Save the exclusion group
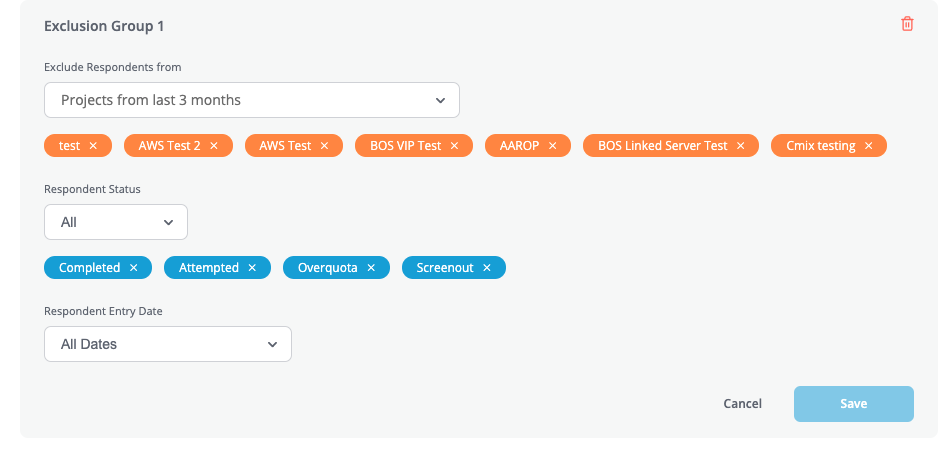 (853, 404)
